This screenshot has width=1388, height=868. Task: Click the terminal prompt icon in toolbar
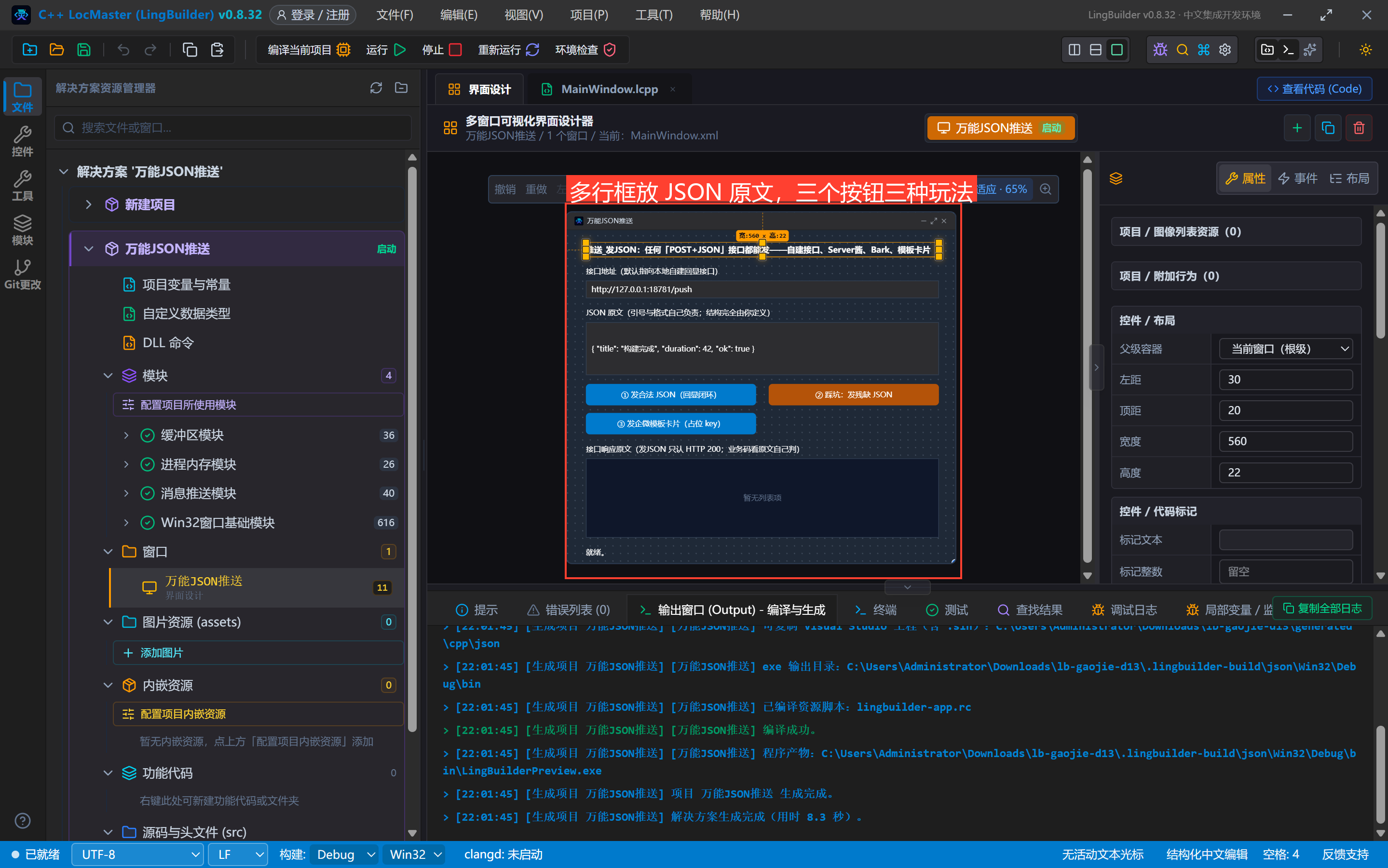1288,50
